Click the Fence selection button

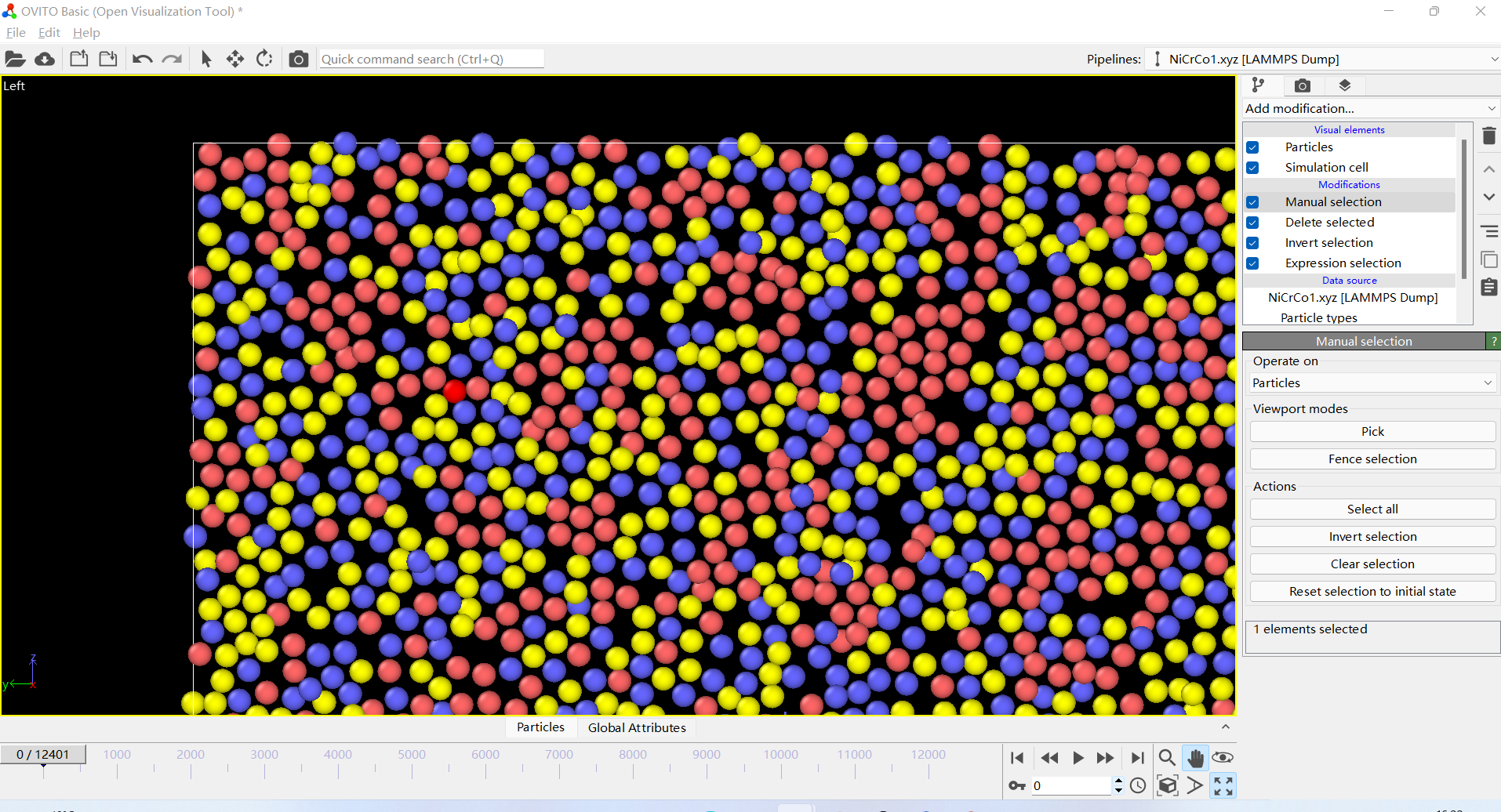(x=1372, y=459)
